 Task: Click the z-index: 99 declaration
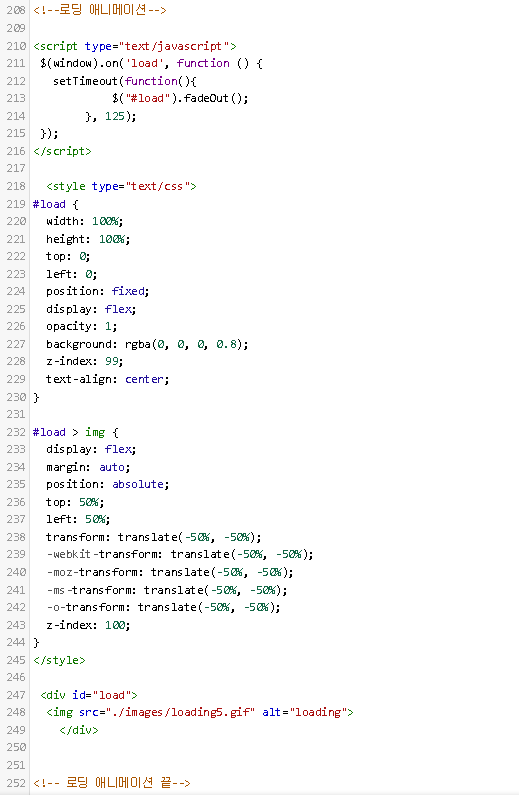click(x=85, y=362)
